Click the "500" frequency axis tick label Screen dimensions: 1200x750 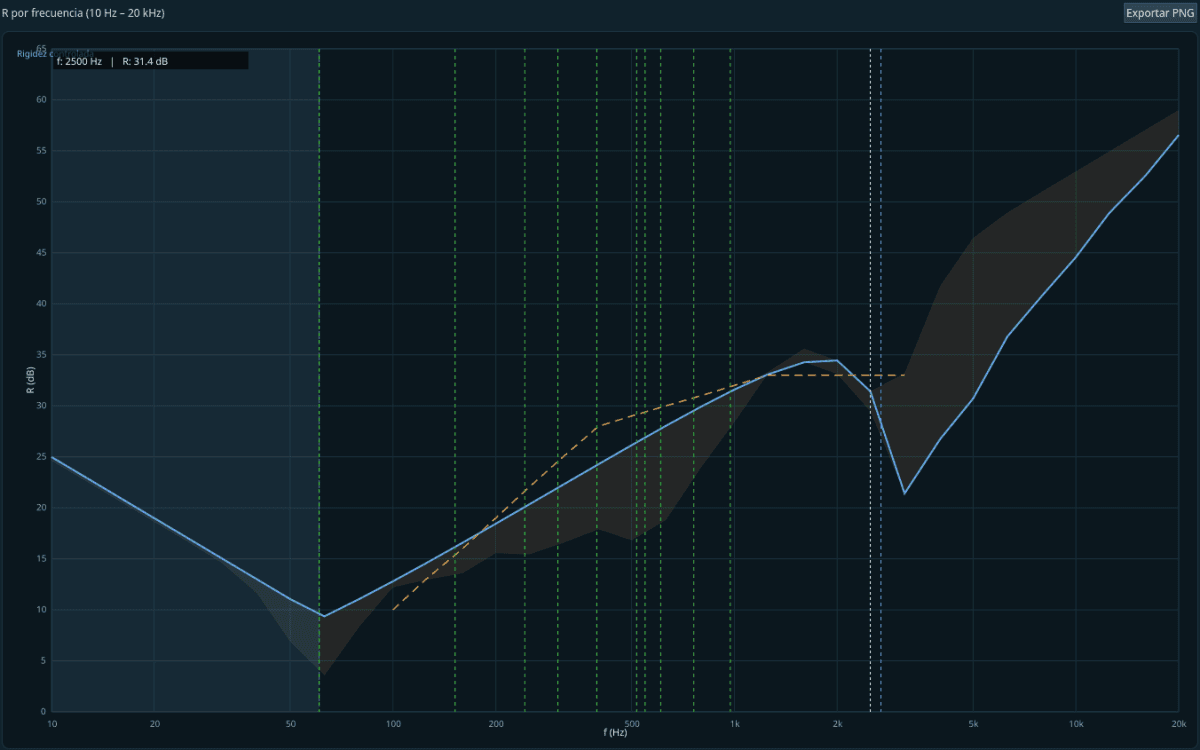[632, 723]
